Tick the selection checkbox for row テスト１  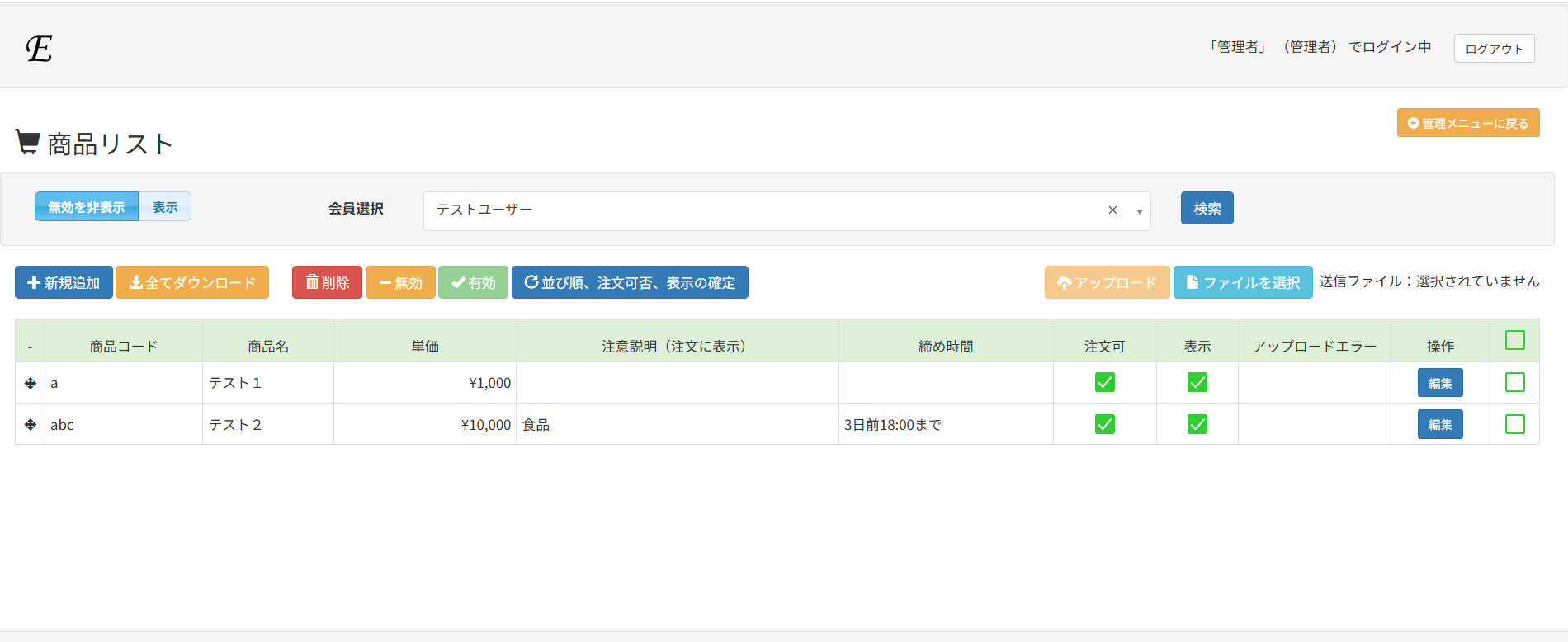point(1515,382)
